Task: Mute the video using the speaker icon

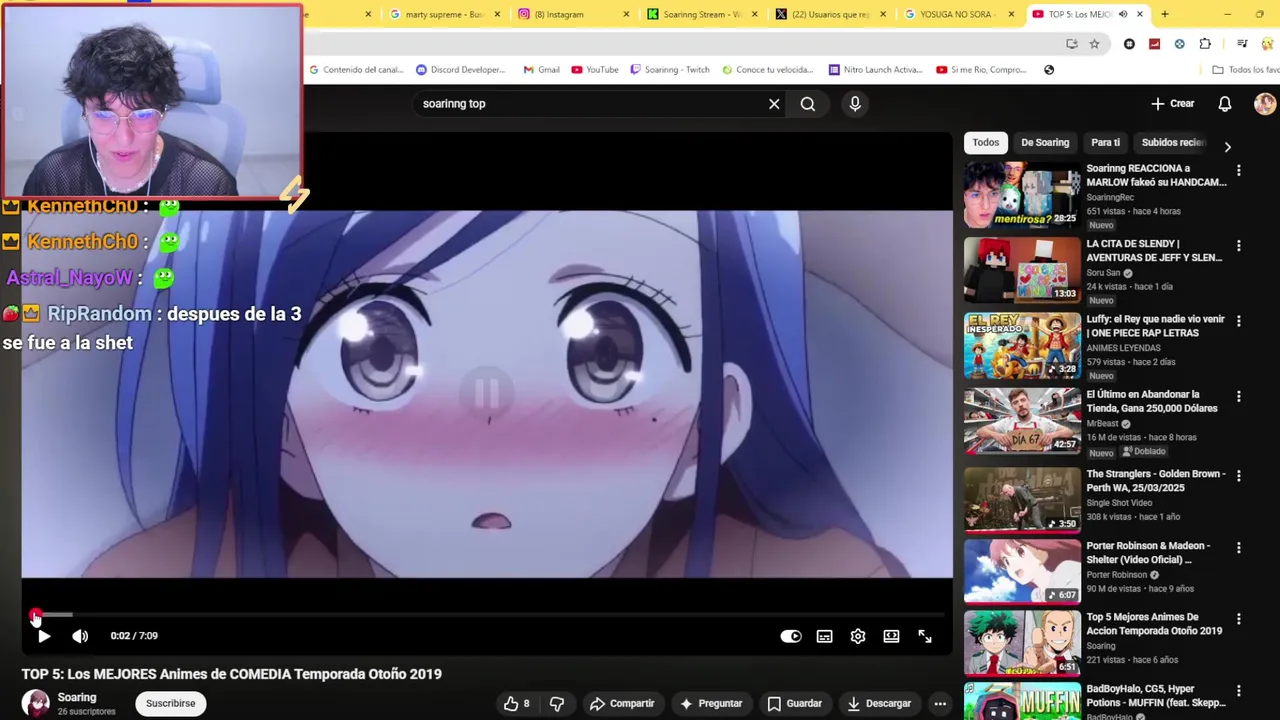Action: click(80, 636)
